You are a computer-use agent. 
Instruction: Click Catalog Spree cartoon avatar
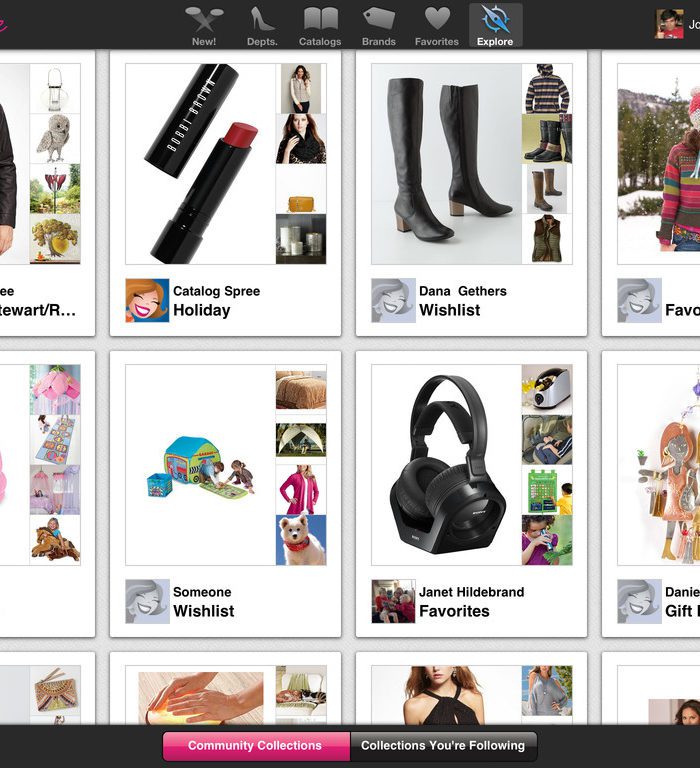pos(147,301)
